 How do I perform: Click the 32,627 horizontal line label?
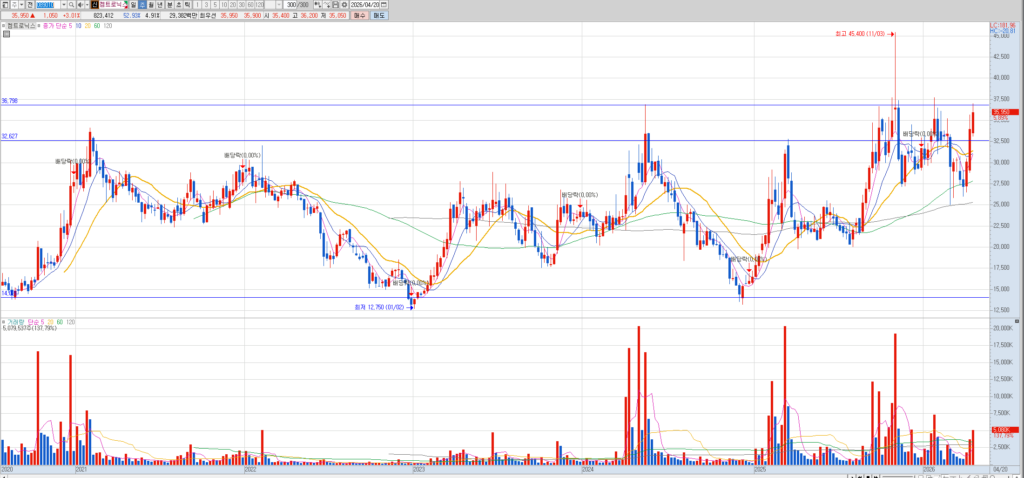pos(9,136)
